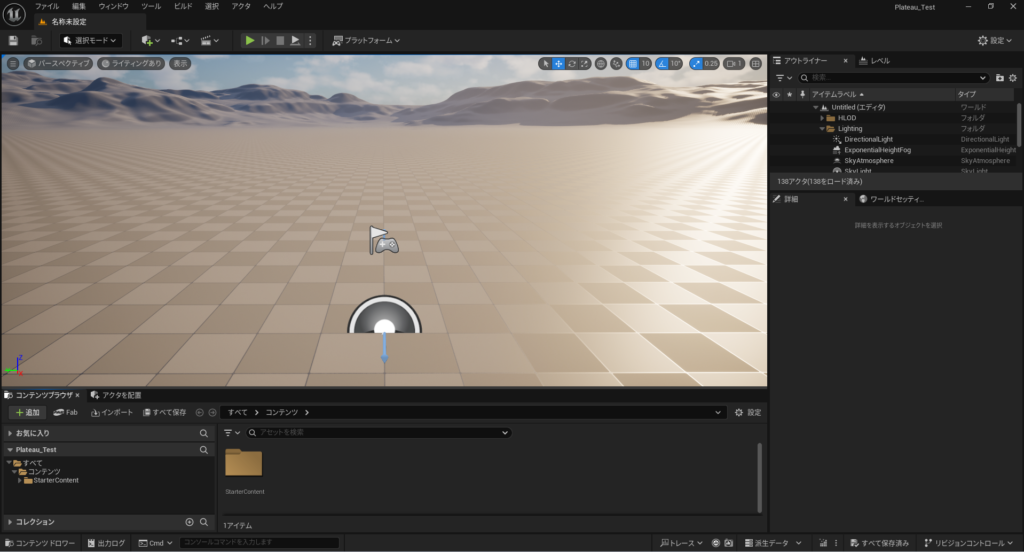
Task: Open the ウィンドウ menu
Action: [113, 6]
